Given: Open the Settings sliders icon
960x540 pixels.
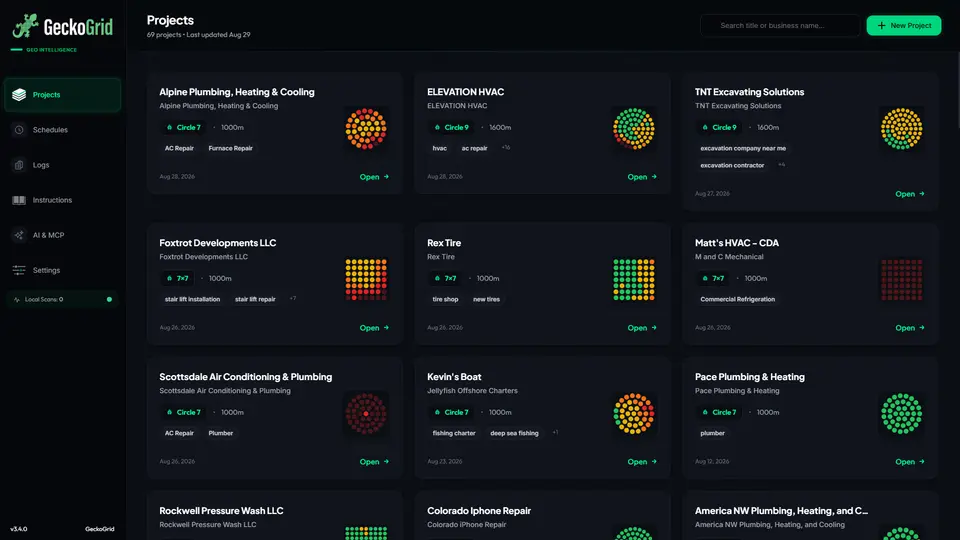Looking at the screenshot, I should click(19, 270).
